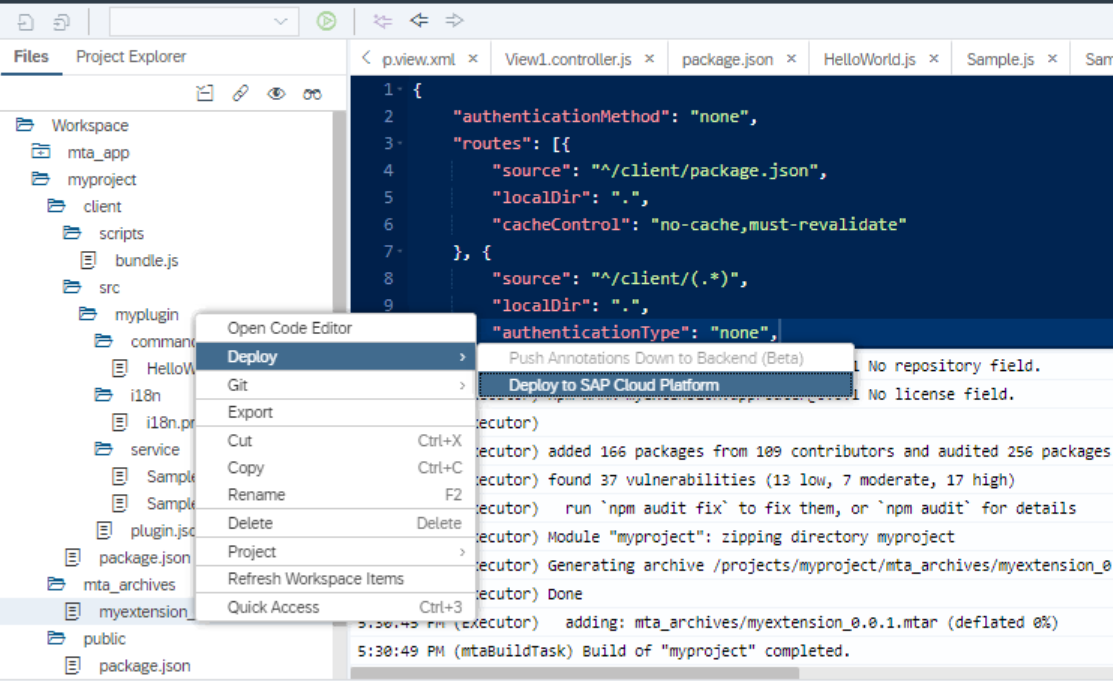The height and width of the screenshot is (681, 1113).
Task: Close the View1.controller.js tab
Action: point(649,59)
